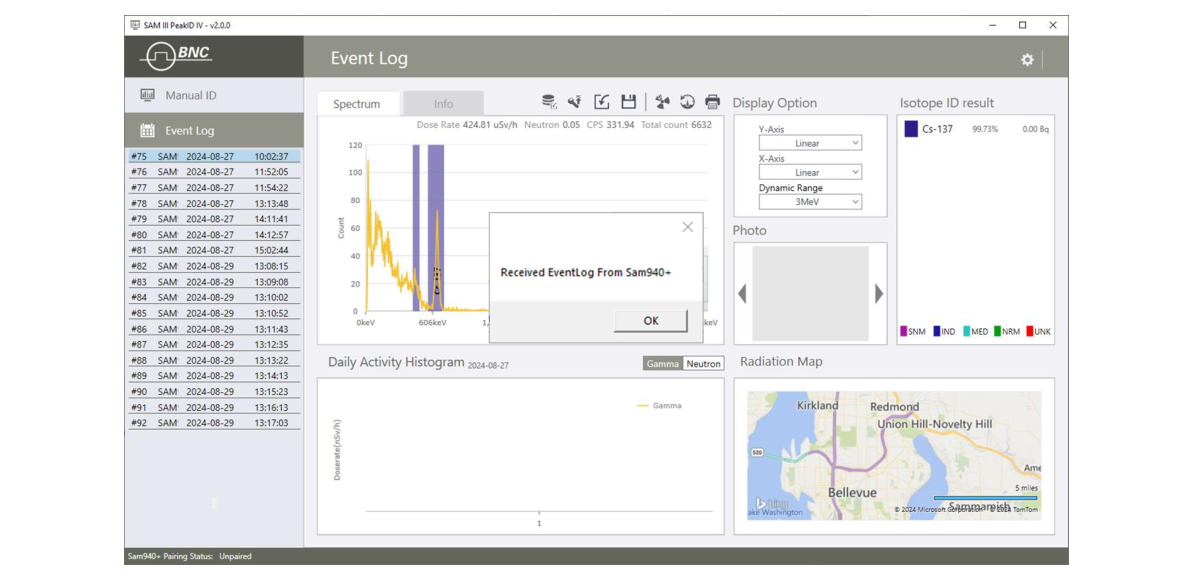Select event #83 at 13:09:08
This screenshot has width=1193, height=580.
(214, 282)
